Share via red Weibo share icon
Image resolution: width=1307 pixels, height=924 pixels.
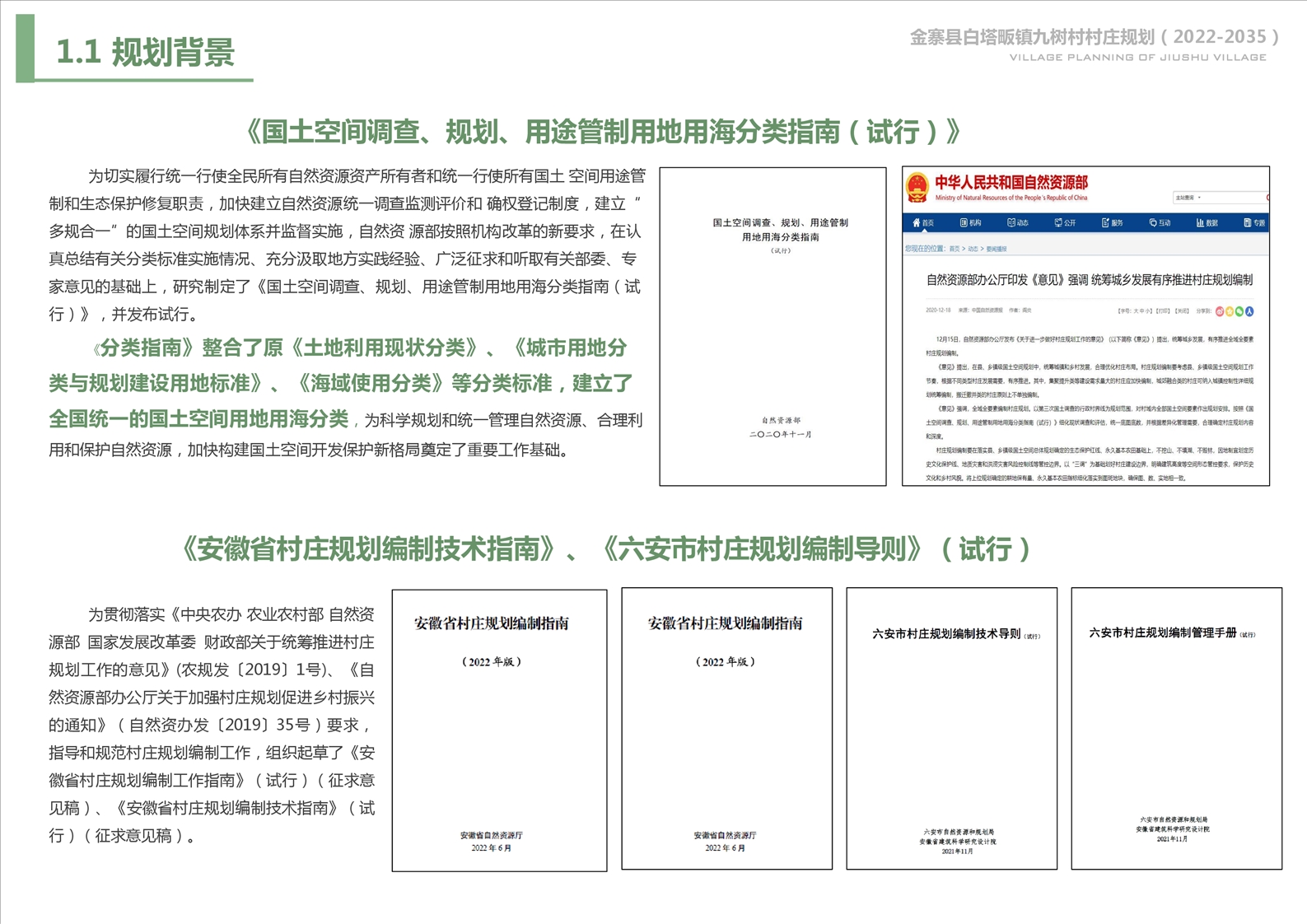(x=1220, y=311)
